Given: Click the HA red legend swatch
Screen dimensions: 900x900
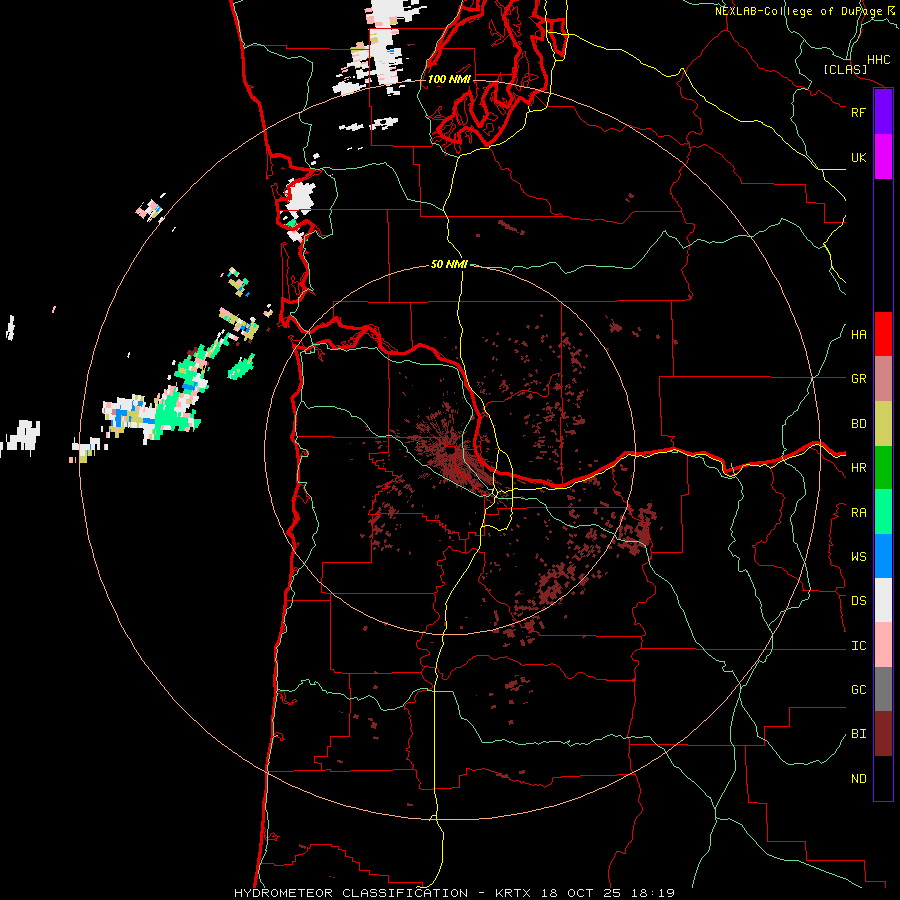Looking at the screenshot, I should pos(883,334).
